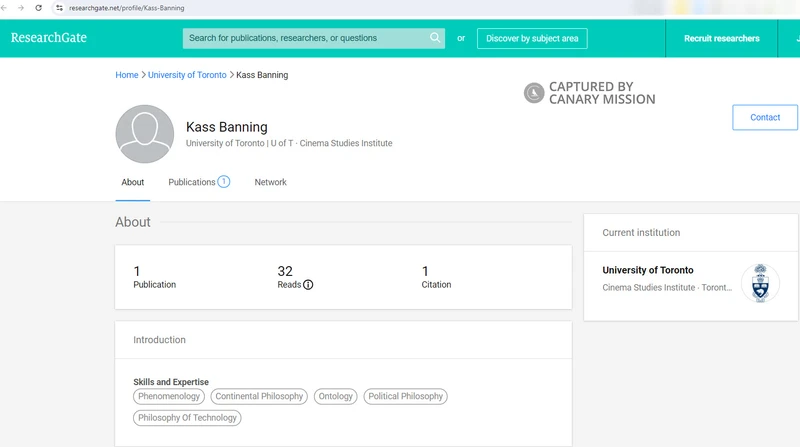Follow the Home breadcrumb link
The height and width of the screenshot is (447, 800).
pyautogui.click(x=127, y=75)
